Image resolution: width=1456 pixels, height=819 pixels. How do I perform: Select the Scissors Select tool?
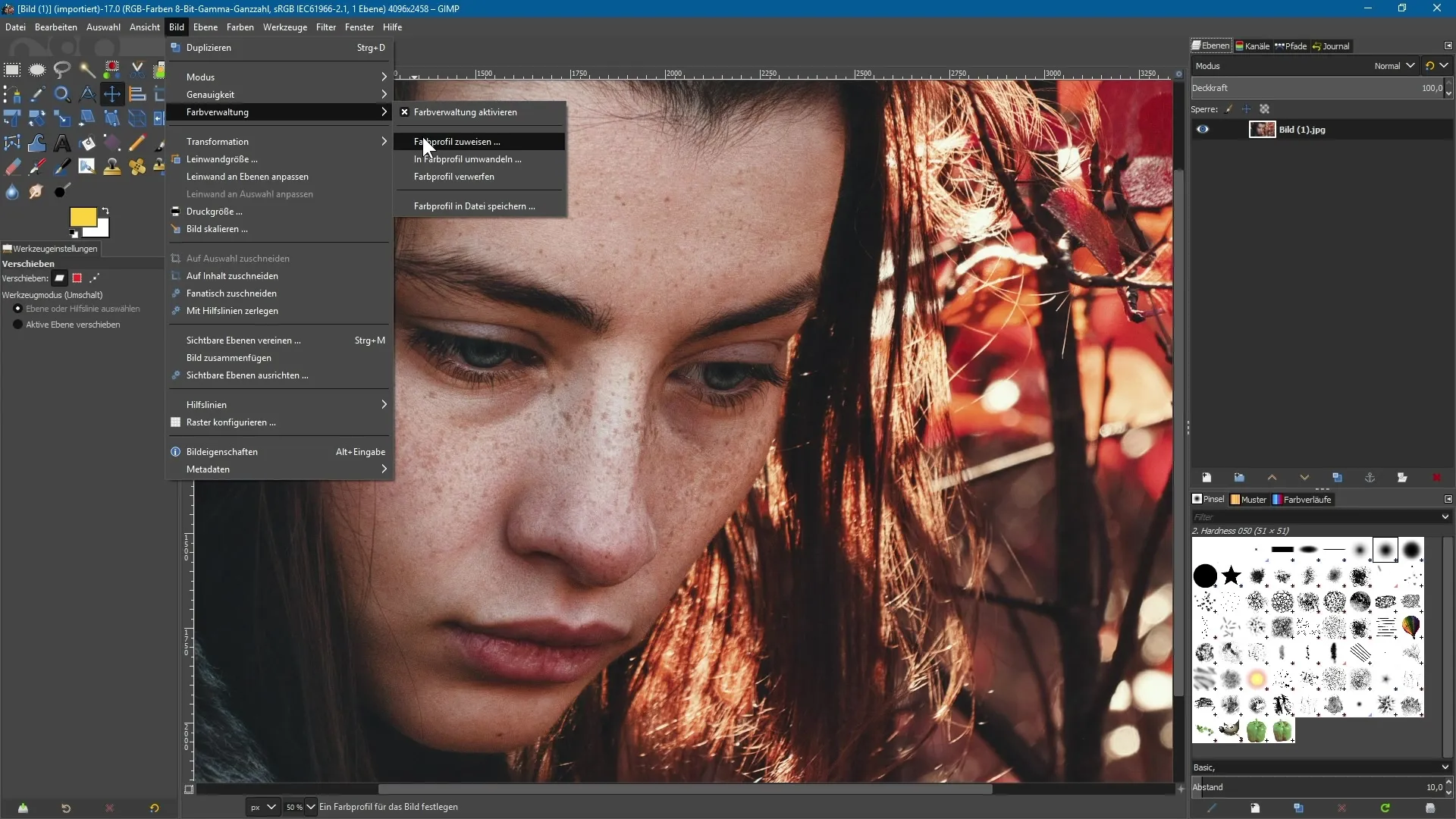coord(137,70)
